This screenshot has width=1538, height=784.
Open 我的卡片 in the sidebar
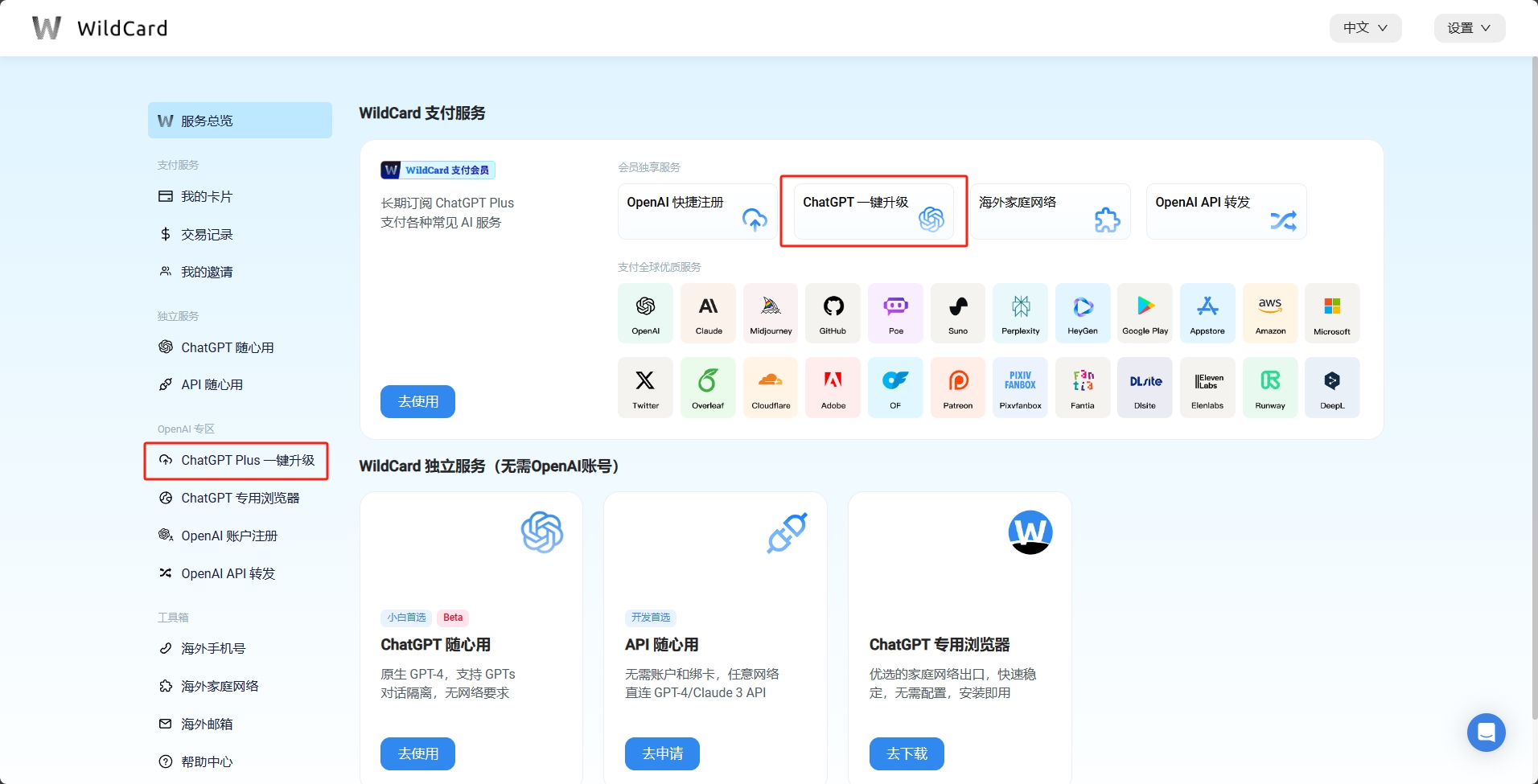(240, 196)
